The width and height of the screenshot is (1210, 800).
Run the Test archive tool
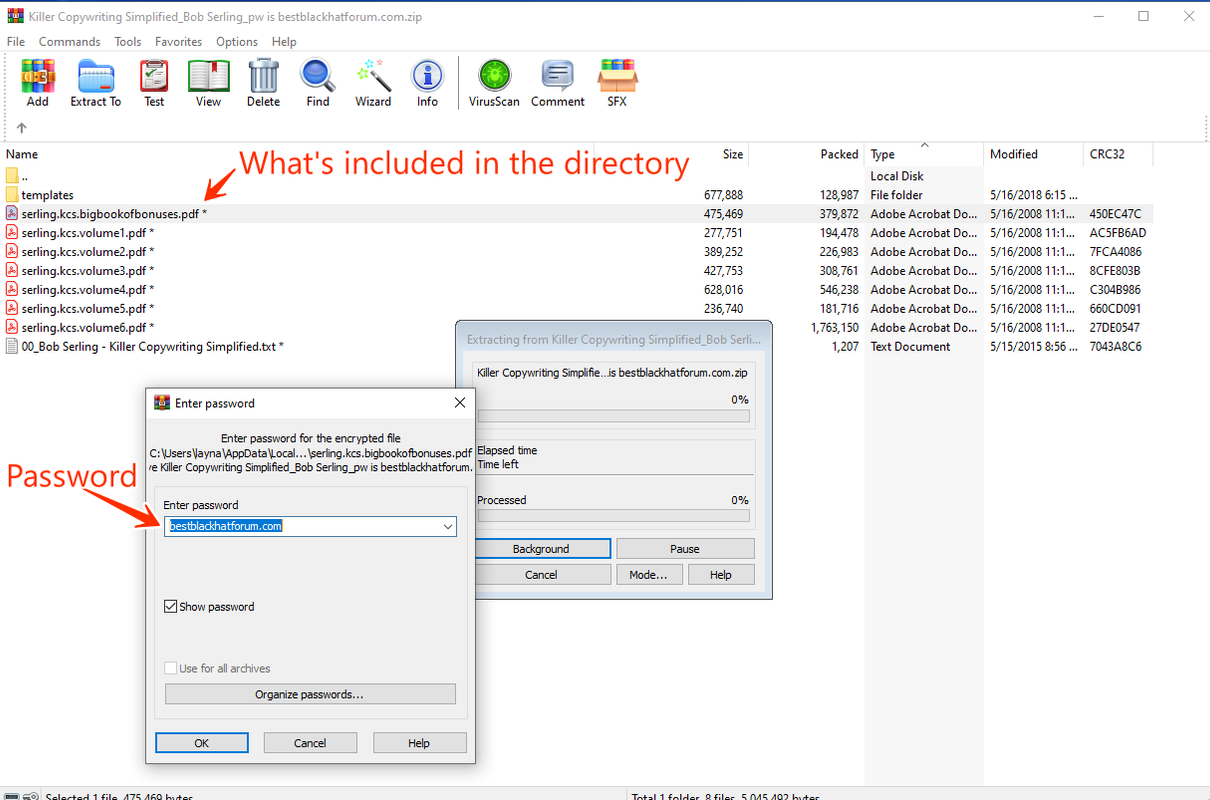154,83
